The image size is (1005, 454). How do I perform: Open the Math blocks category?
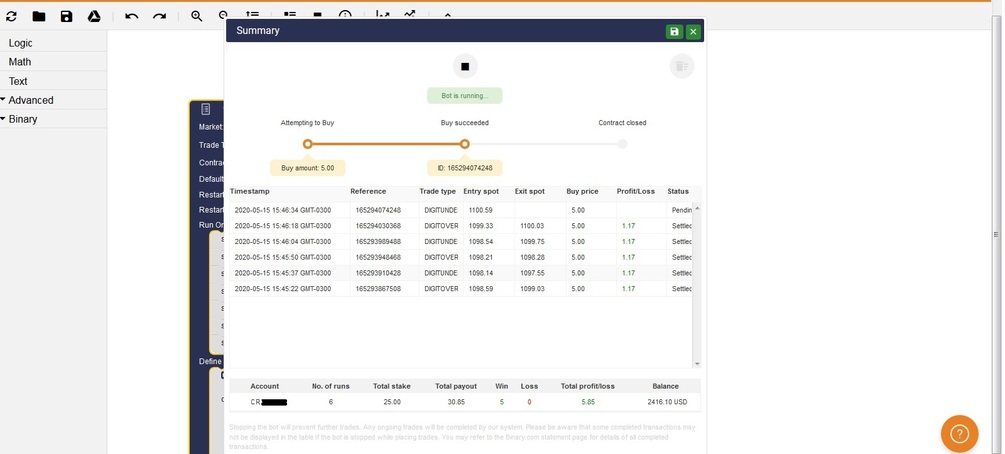[x=20, y=62]
